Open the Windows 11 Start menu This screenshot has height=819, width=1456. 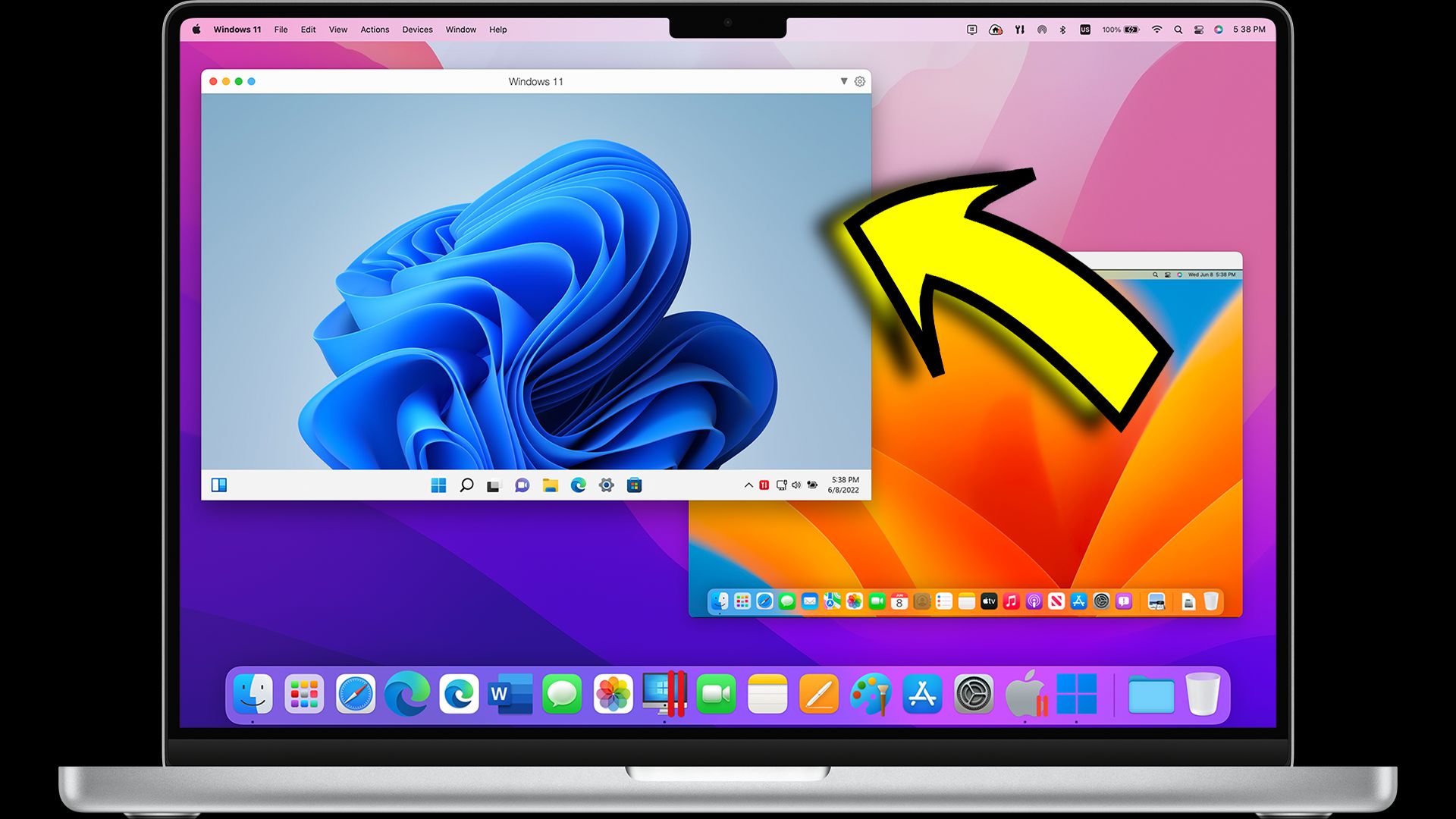(x=438, y=485)
